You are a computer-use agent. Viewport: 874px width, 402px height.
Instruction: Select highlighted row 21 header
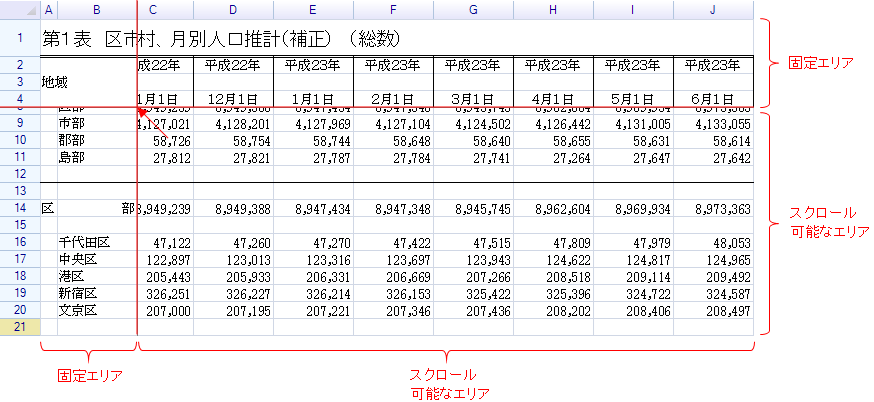coord(20,327)
